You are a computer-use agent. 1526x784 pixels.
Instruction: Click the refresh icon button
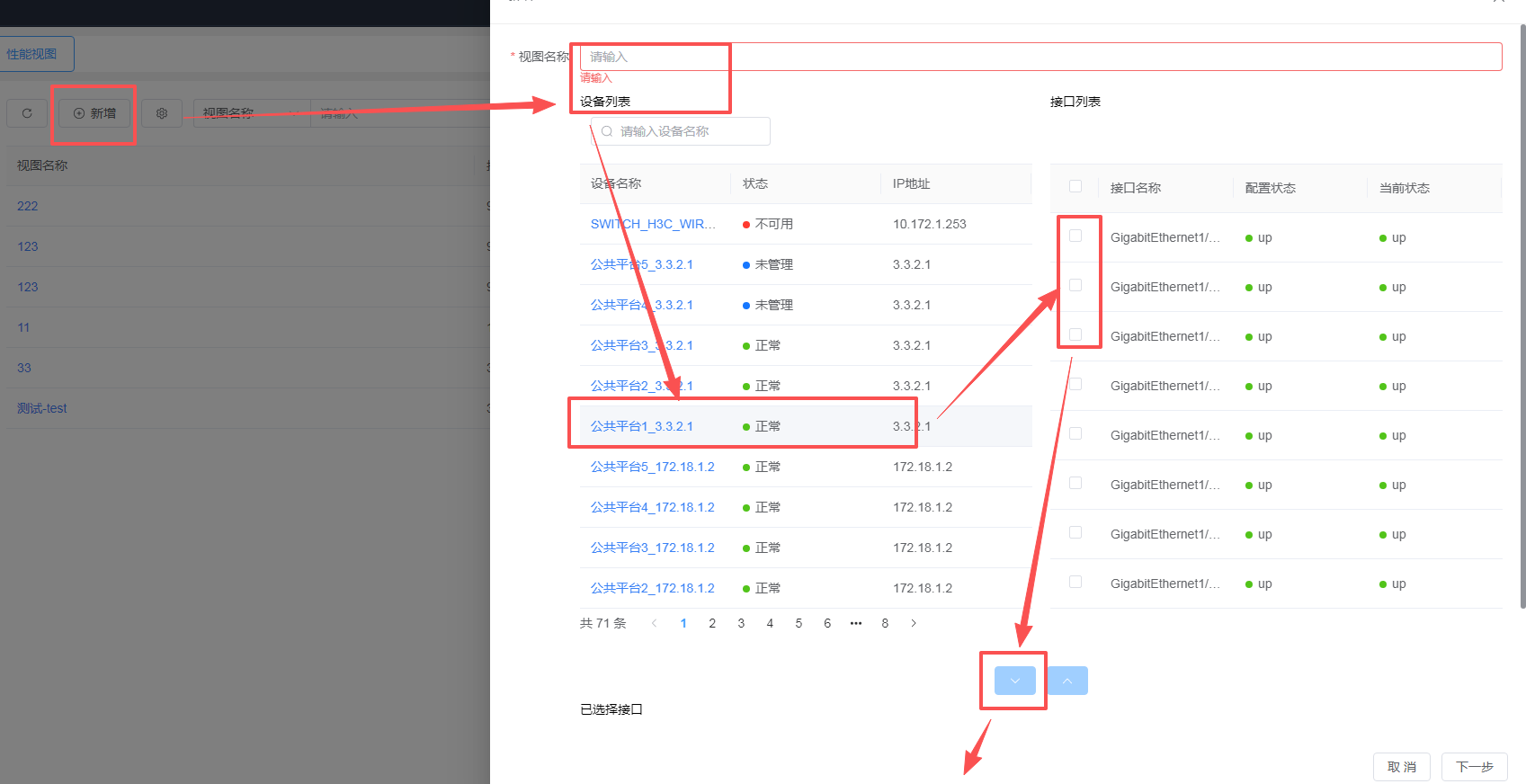pyautogui.click(x=27, y=113)
